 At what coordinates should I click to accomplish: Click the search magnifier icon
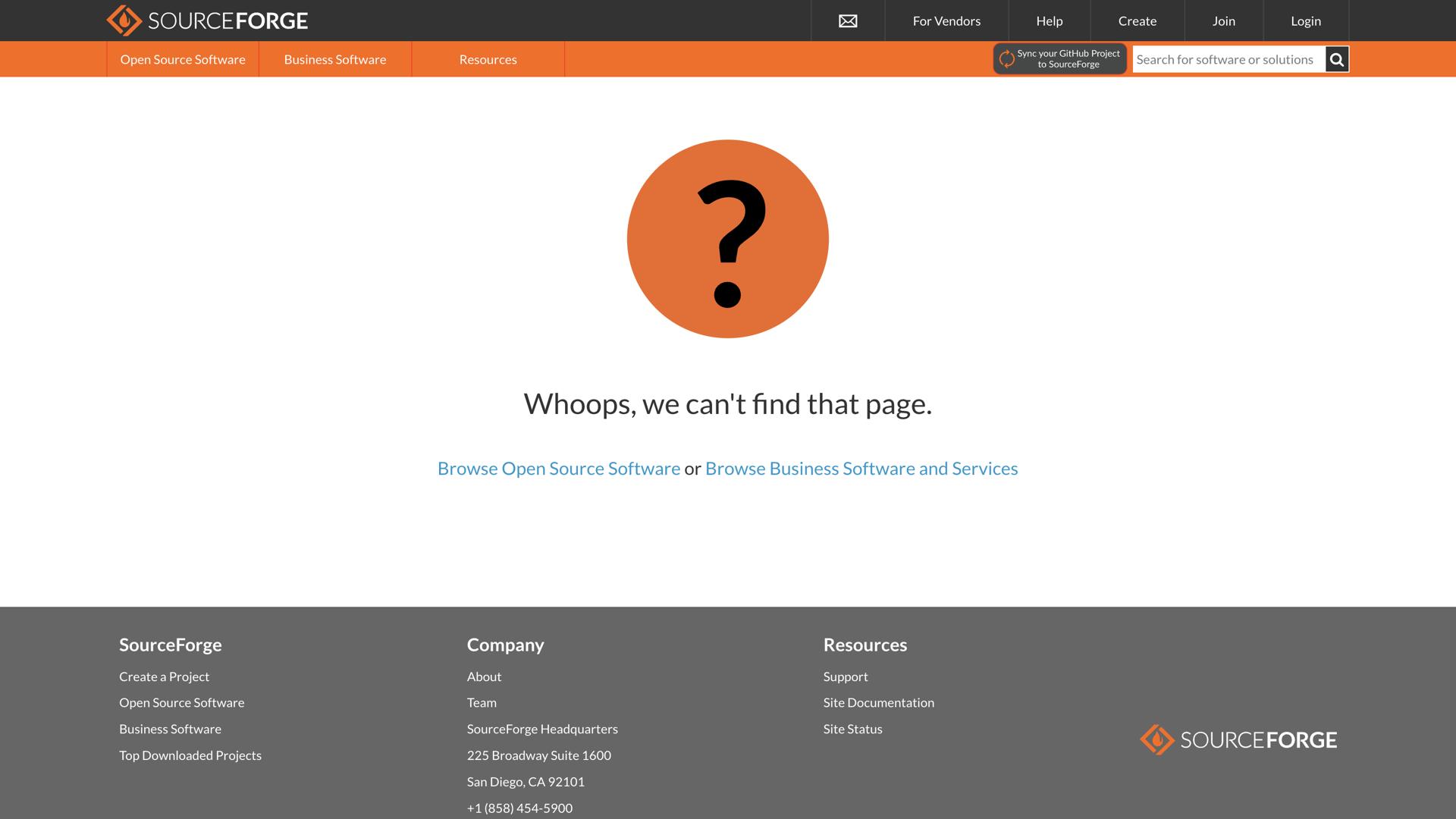point(1337,59)
